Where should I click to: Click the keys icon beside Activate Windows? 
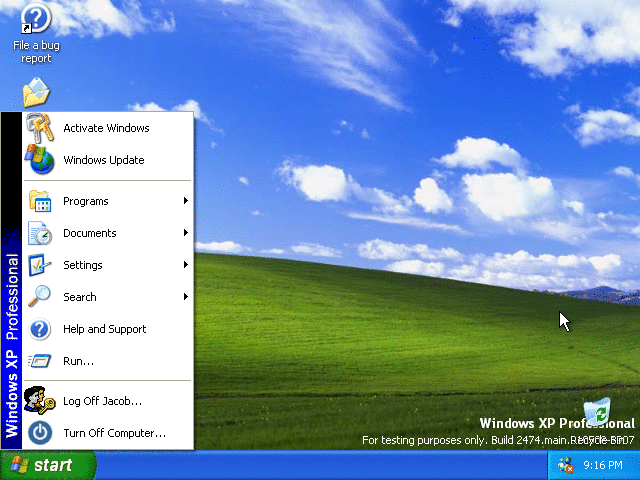(40, 128)
